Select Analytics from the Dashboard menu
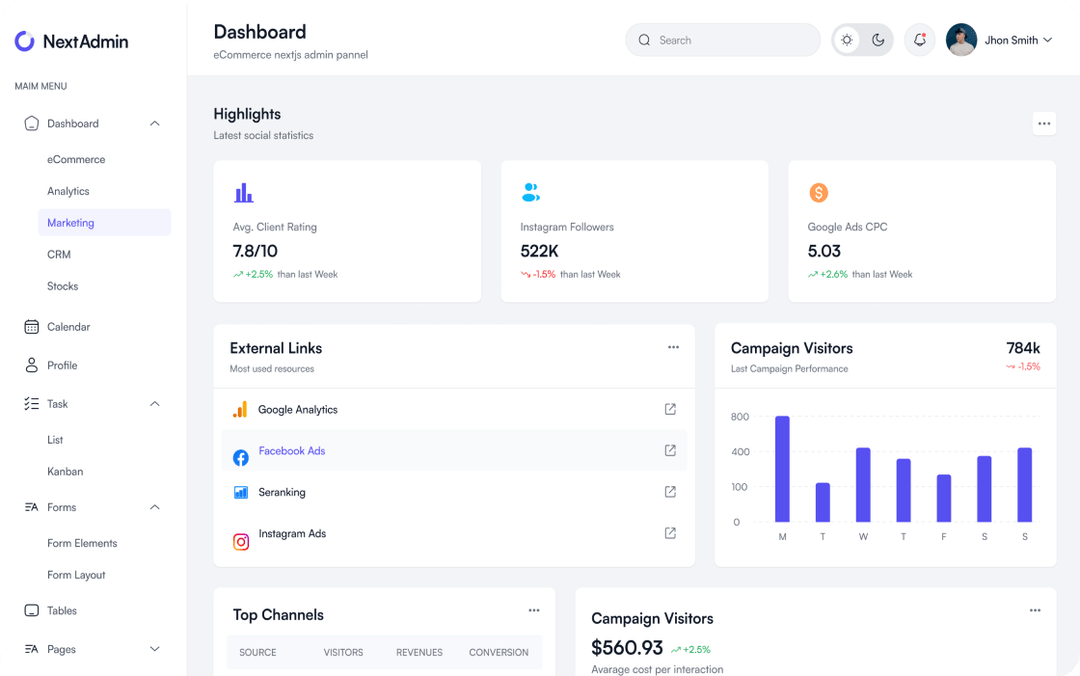The image size is (1080, 676). click(x=68, y=191)
